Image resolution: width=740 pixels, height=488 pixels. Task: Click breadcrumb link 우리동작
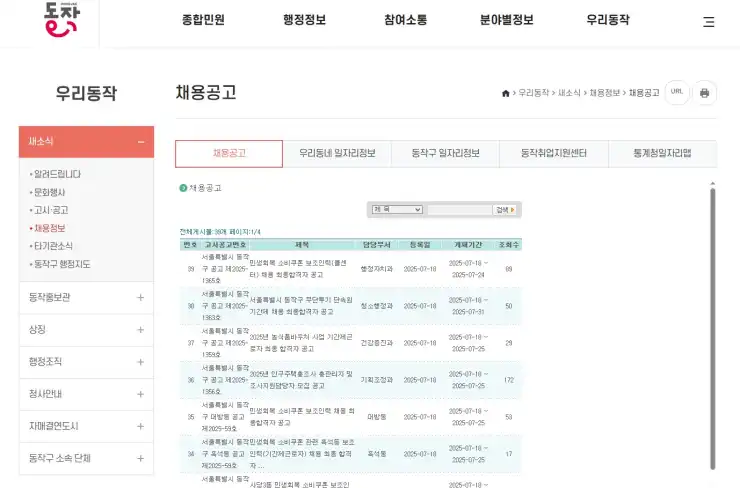pyautogui.click(x=534, y=93)
